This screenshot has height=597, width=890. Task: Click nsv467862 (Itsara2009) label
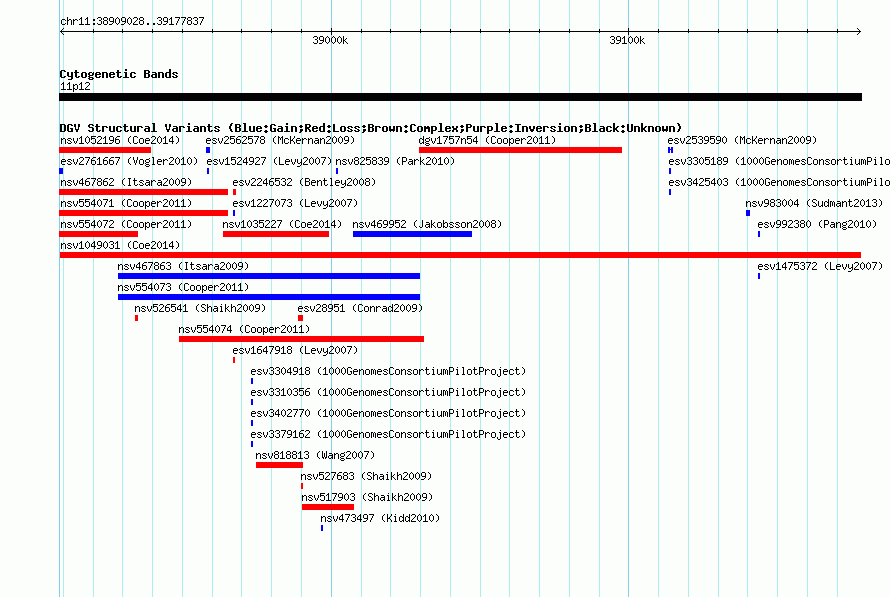point(126,182)
